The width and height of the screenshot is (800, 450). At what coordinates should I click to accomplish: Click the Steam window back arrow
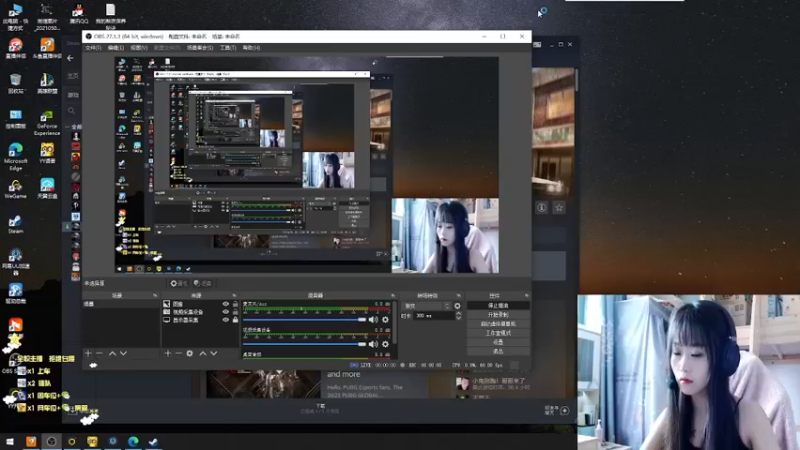pos(70,58)
